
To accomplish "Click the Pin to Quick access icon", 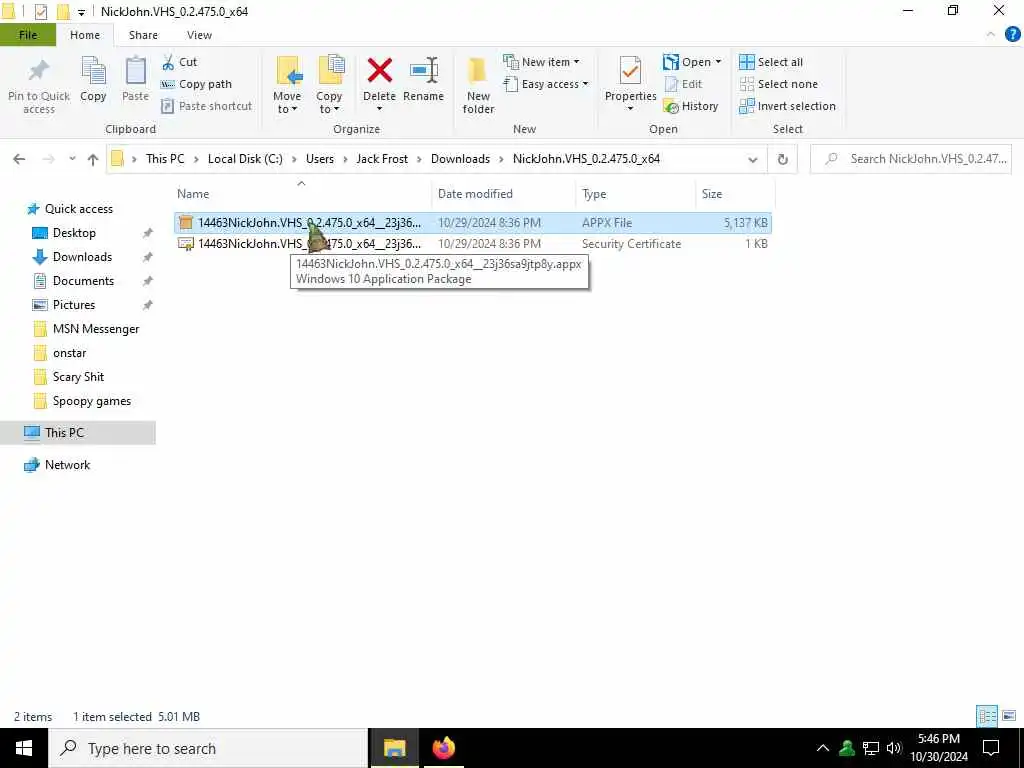I will pos(39,85).
